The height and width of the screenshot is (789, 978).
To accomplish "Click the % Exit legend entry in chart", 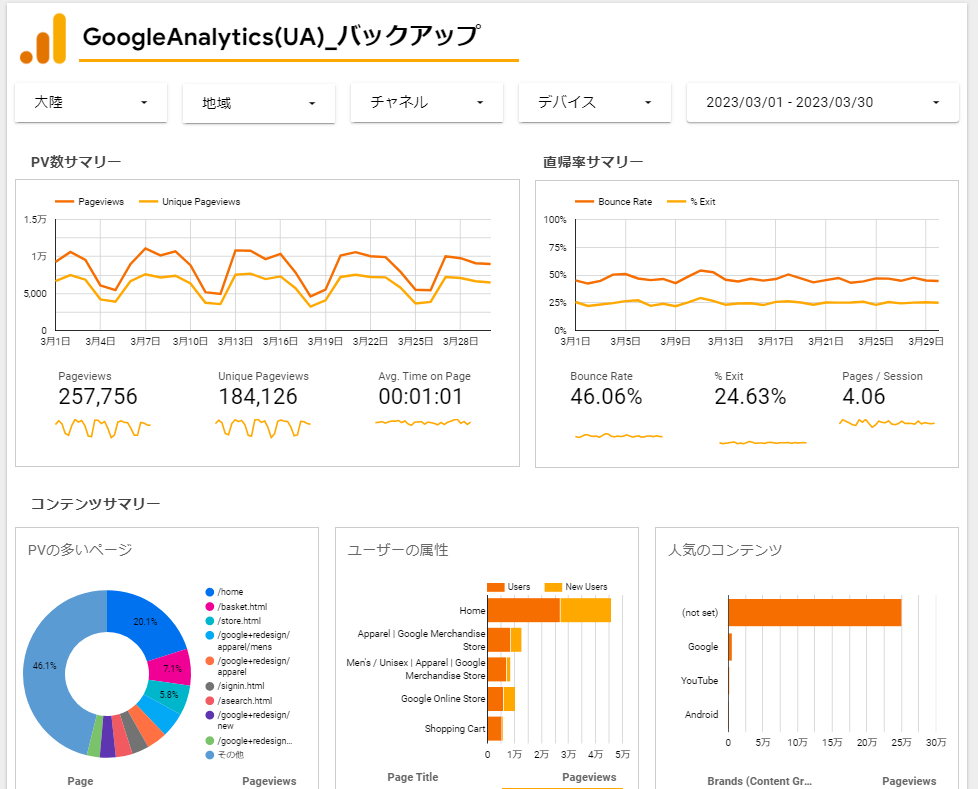I will pyautogui.click(x=691, y=201).
